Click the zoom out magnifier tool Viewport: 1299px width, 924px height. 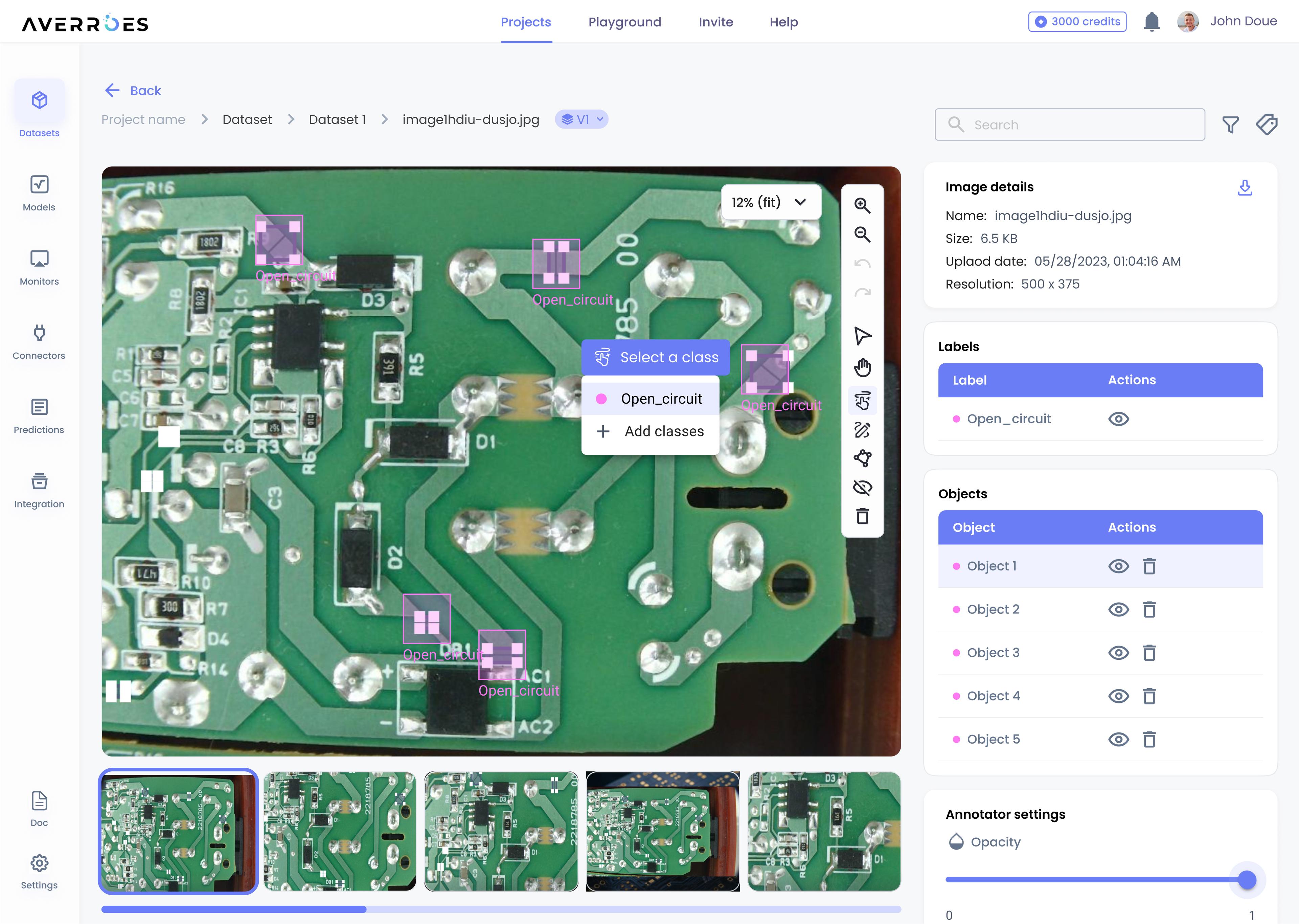pyautogui.click(x=862, y=234)
